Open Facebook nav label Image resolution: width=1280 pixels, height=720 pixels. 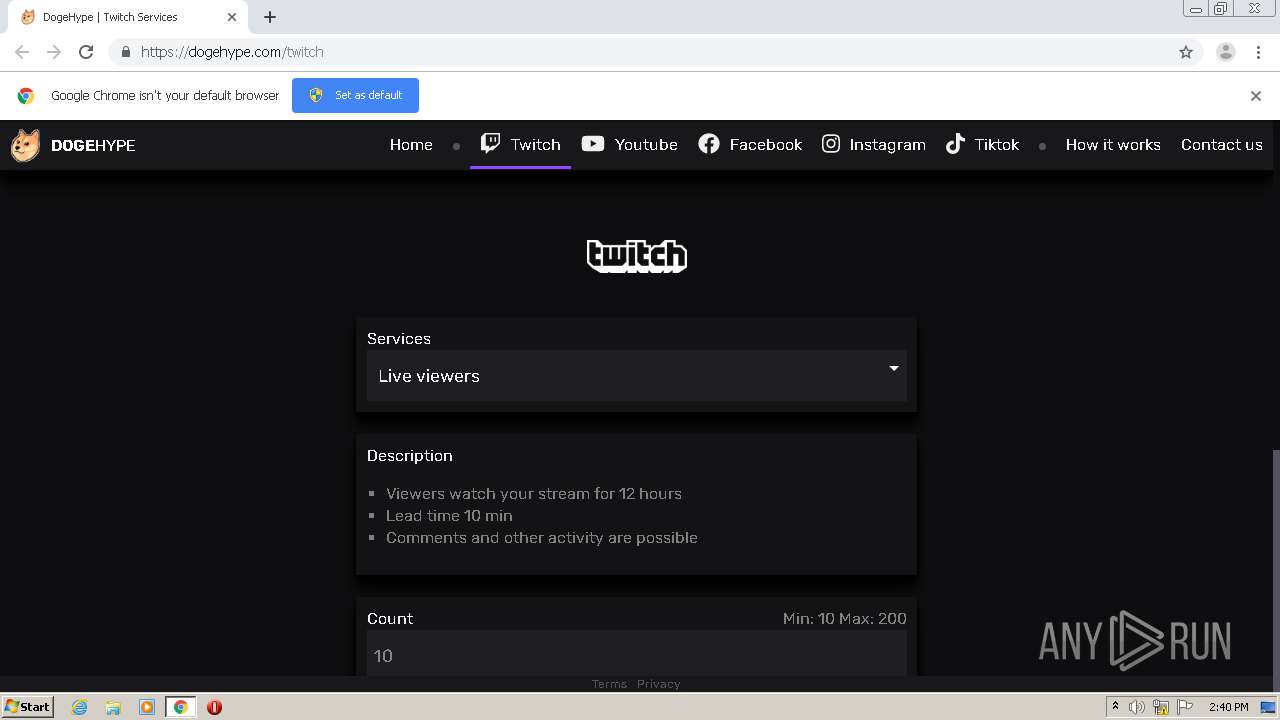[766, 144]
